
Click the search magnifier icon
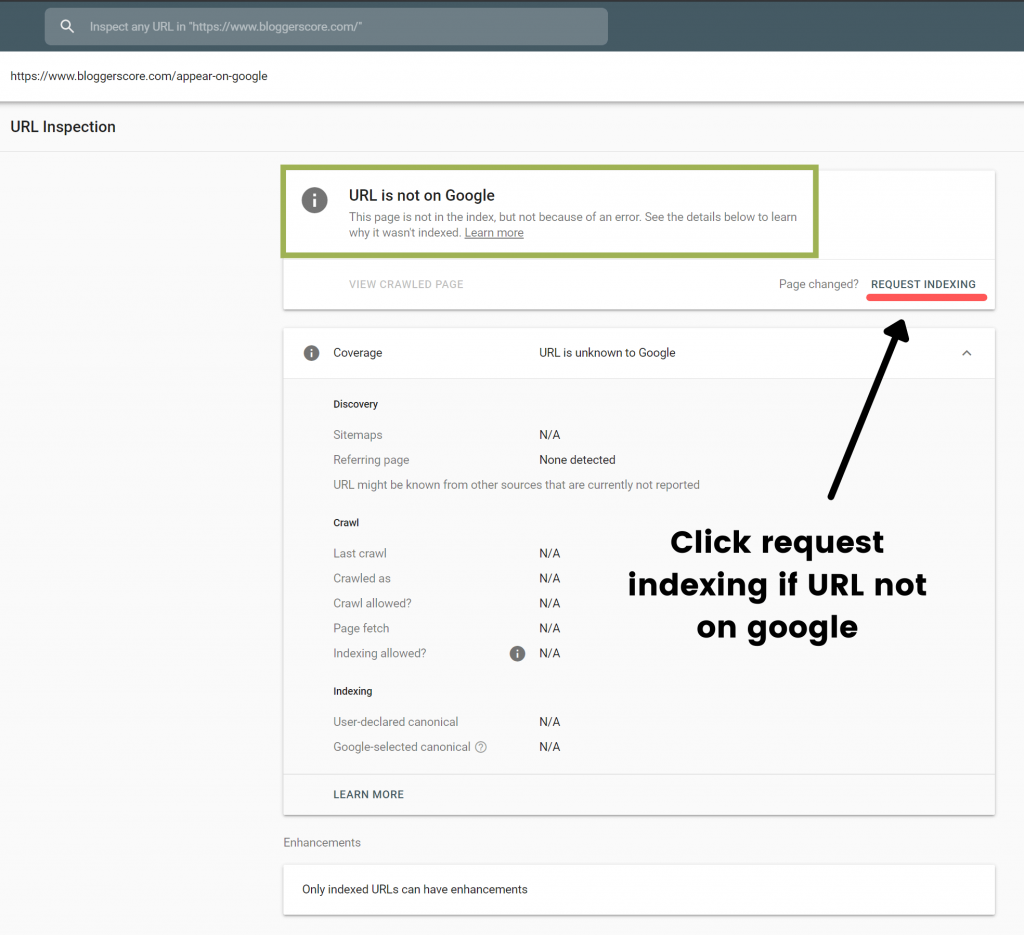[x=67, y=26]
